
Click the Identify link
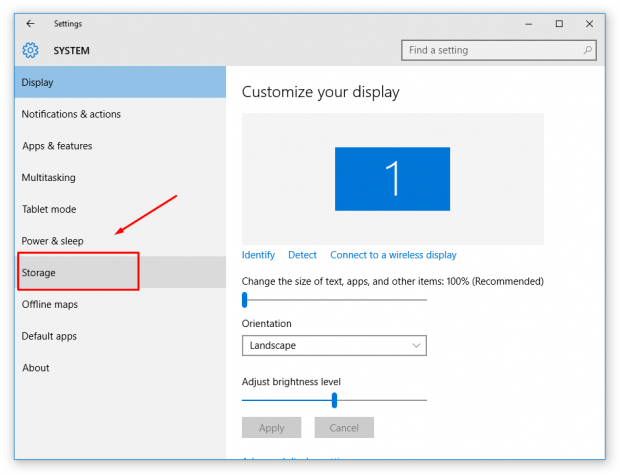[x=258, y=255]
